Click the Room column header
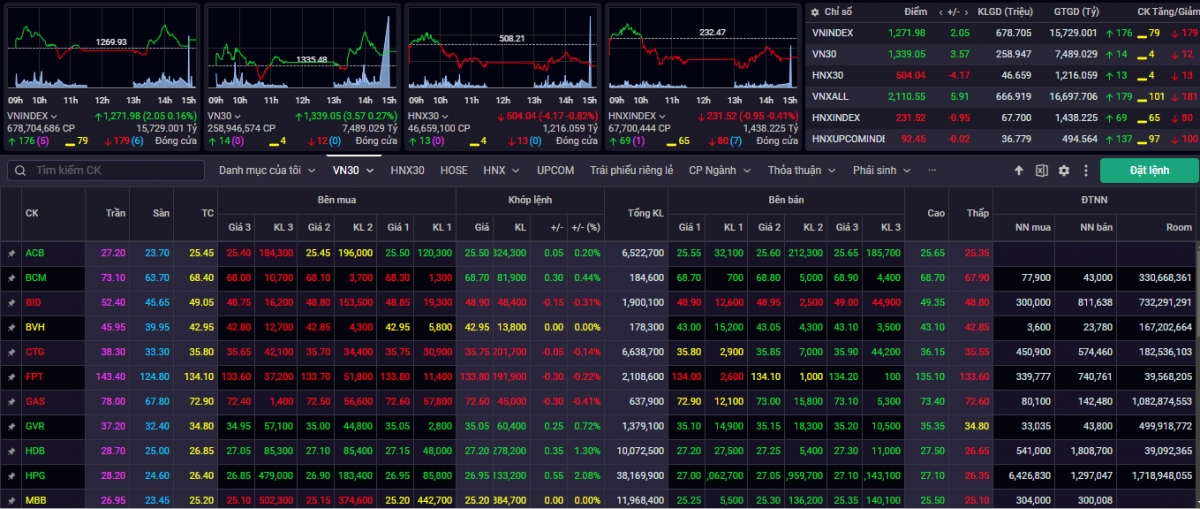 [1179, 227]
